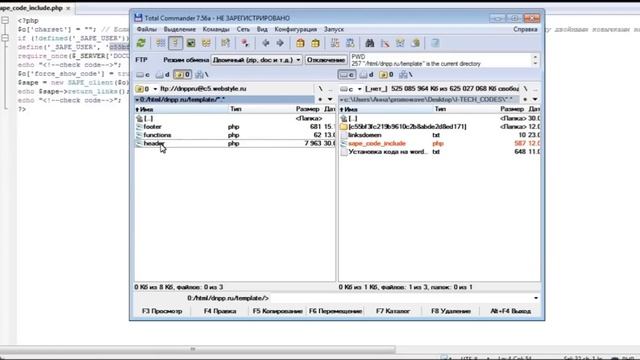Open the Справка menu
Image resolution: width=640 pixels, height=360 pixels.
525,29
